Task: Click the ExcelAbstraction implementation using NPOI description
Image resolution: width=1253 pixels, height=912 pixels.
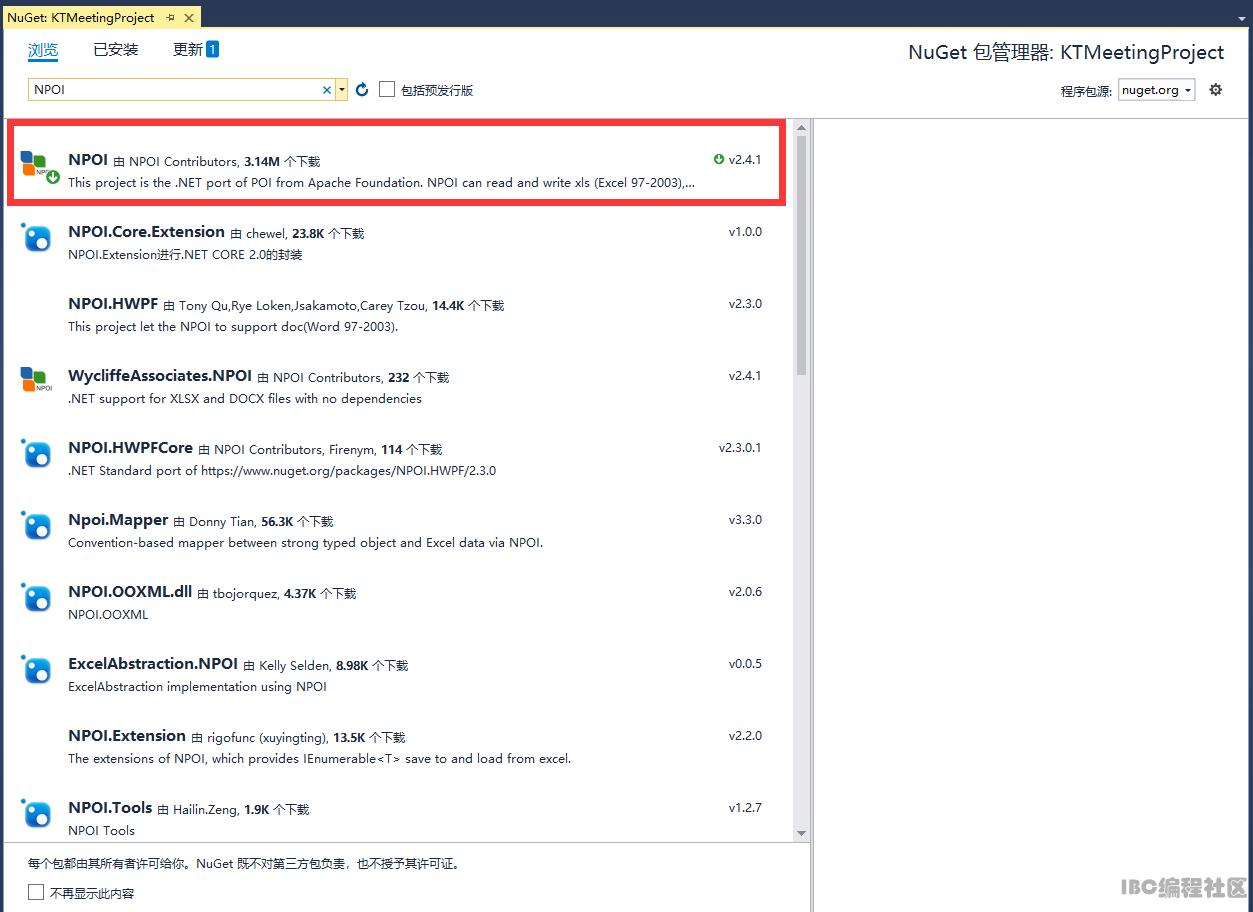Action: pos(197,687)
